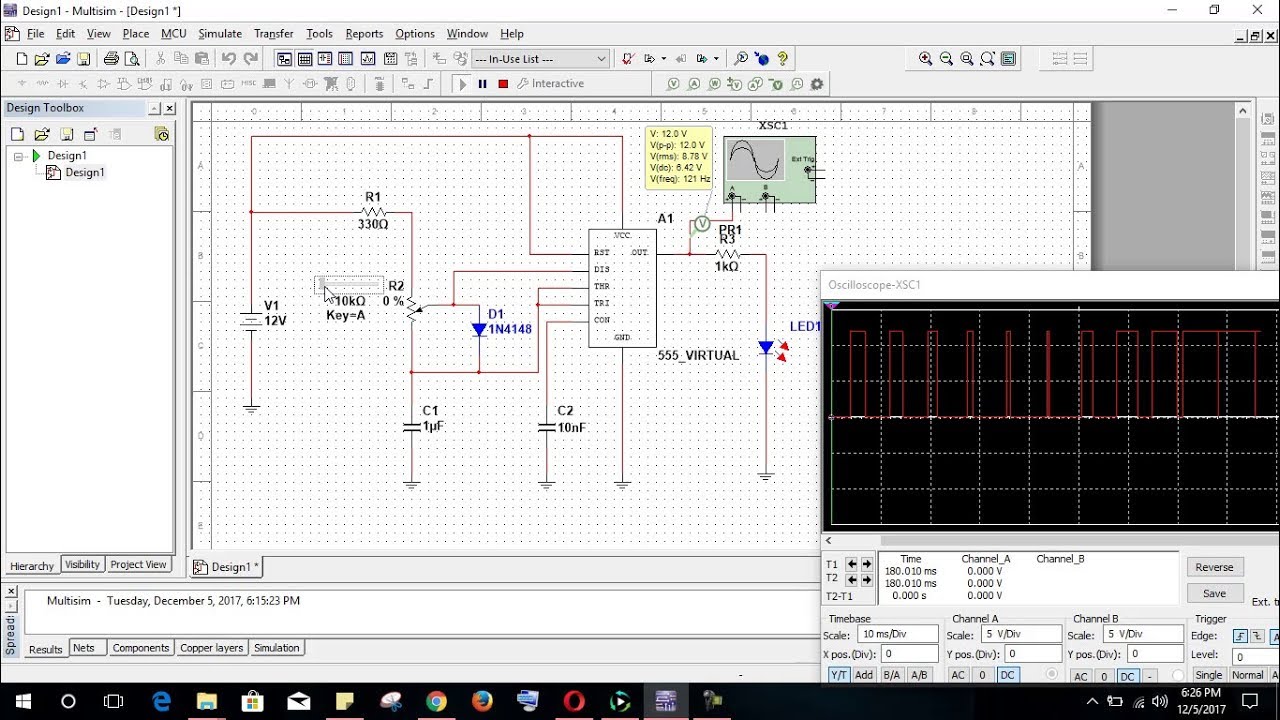Zoom to fit the whole sheet

[988, 59]
